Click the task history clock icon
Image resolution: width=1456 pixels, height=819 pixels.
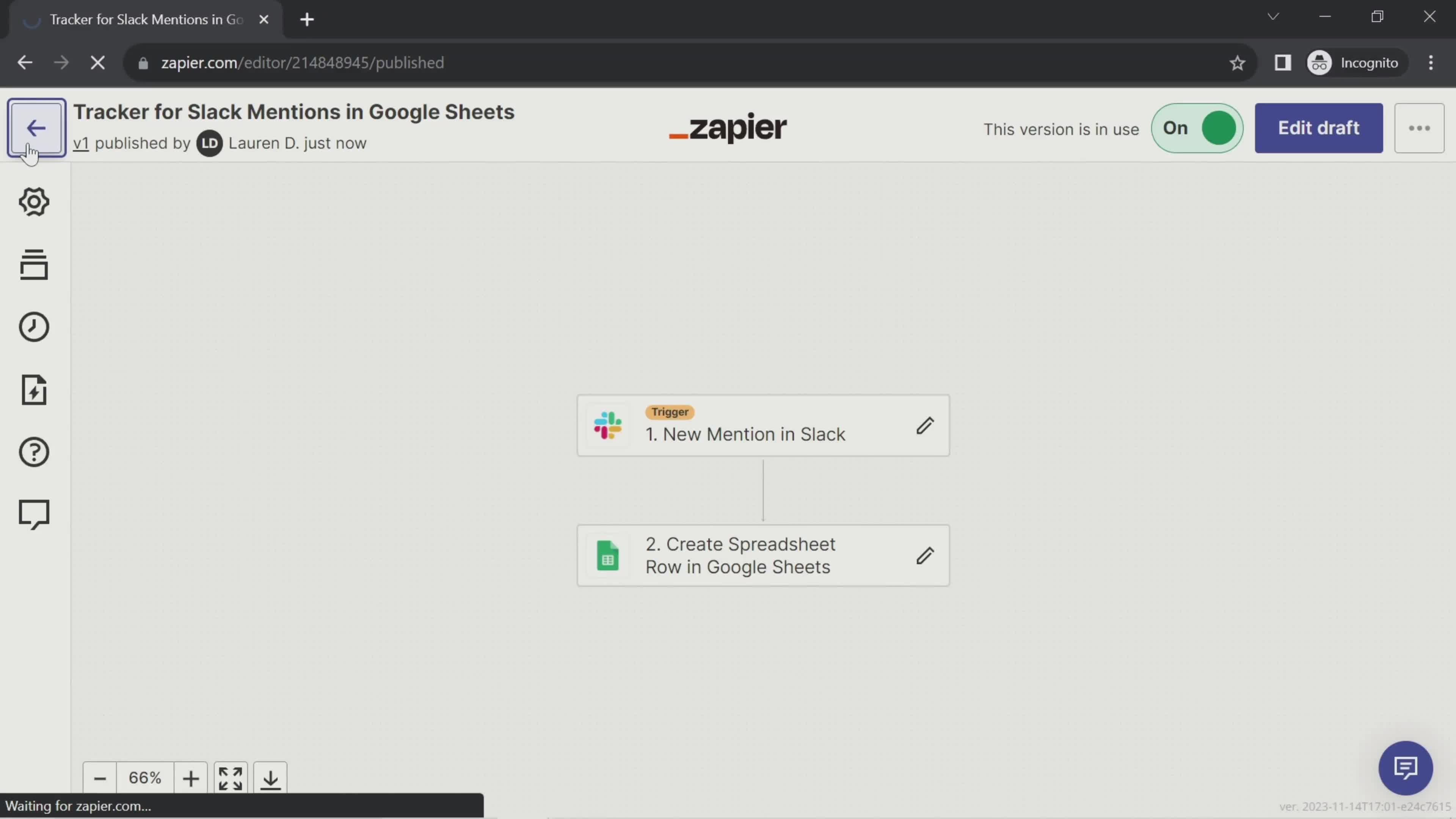pyautogui.click(x=34, y=327)
